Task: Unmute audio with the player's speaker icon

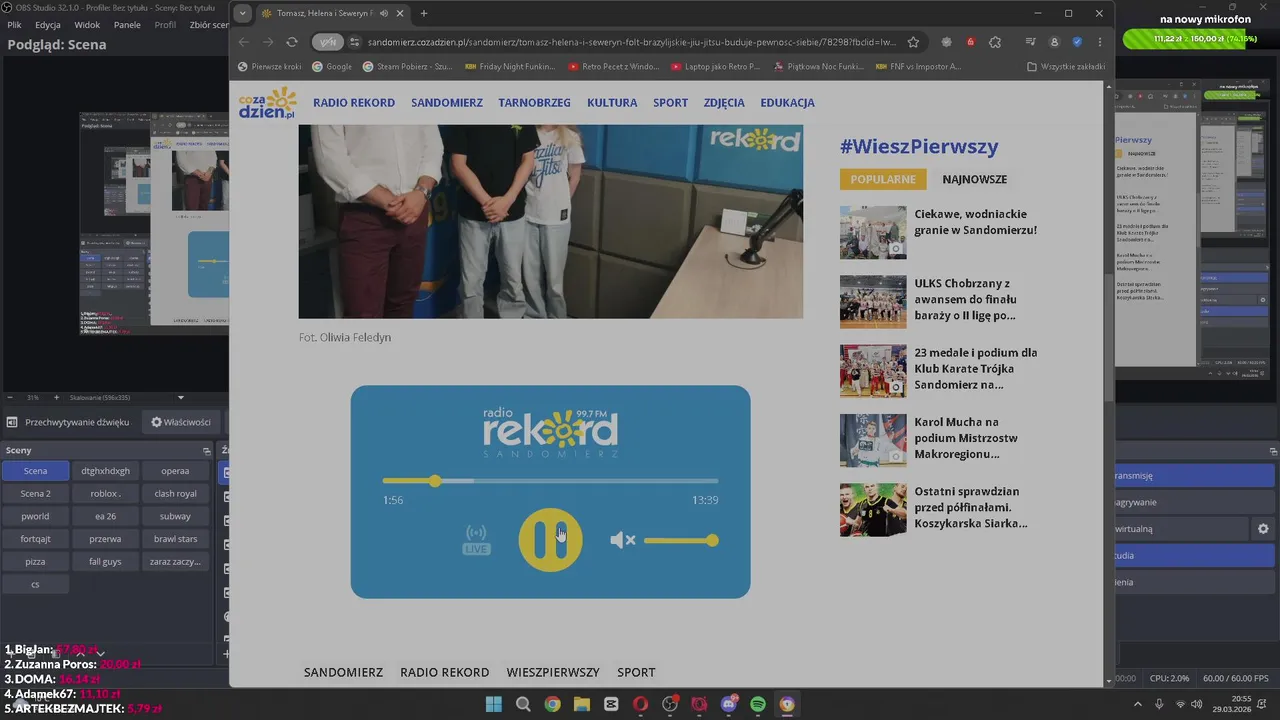Action: coord(622,540)
